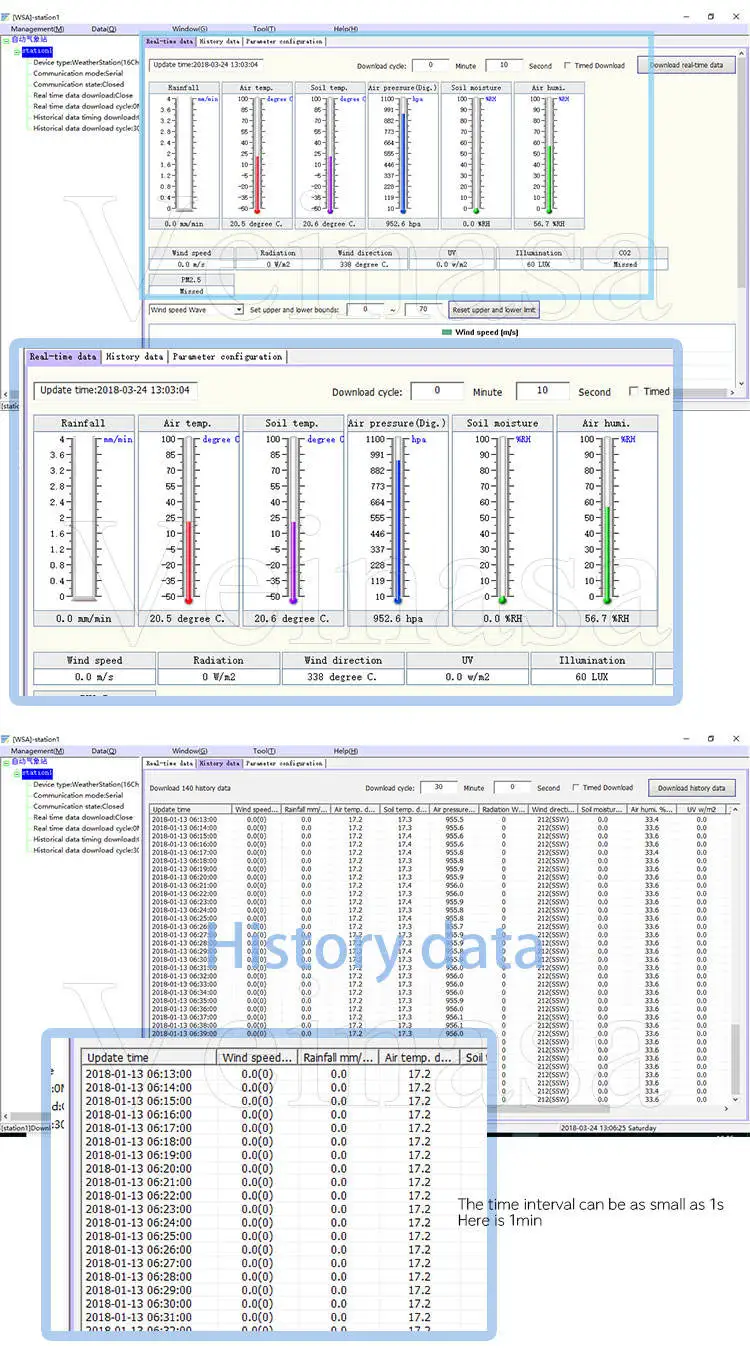Image resolution: width=750 pixels, height=1360 pixels.
Task: Select 2018-01-13 06:20:00 row in enlarged history inset
Action: click(285, 1168)
